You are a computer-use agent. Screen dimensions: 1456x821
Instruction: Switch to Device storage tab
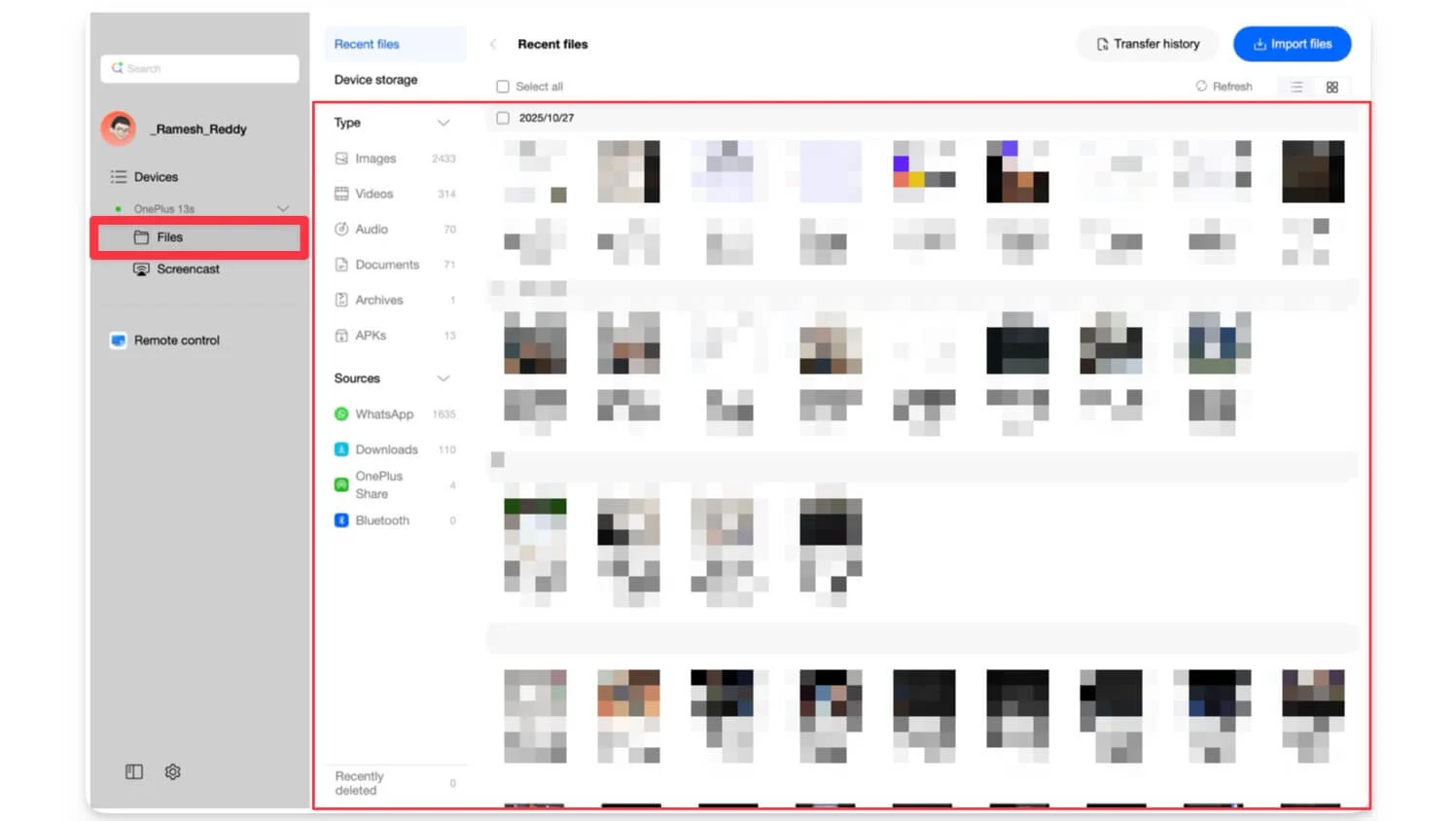click(x=375, y=80)
